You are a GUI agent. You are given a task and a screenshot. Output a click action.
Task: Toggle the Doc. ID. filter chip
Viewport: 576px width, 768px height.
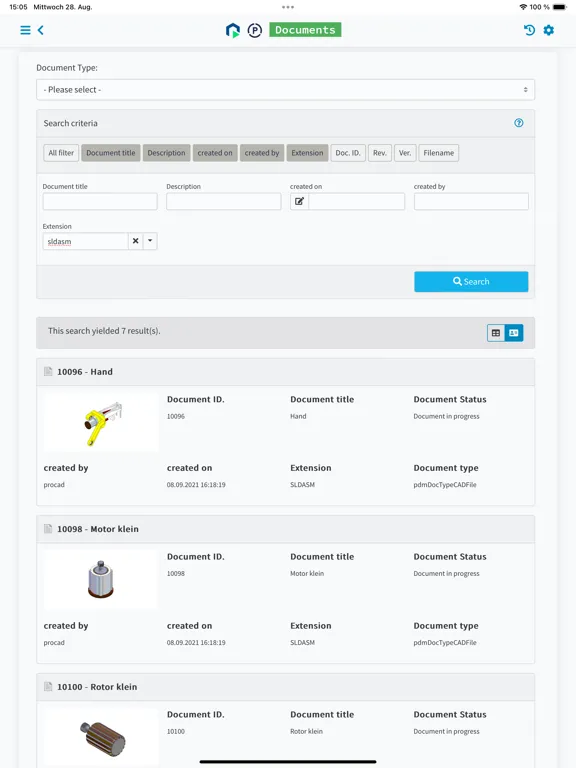coord(348,153)
